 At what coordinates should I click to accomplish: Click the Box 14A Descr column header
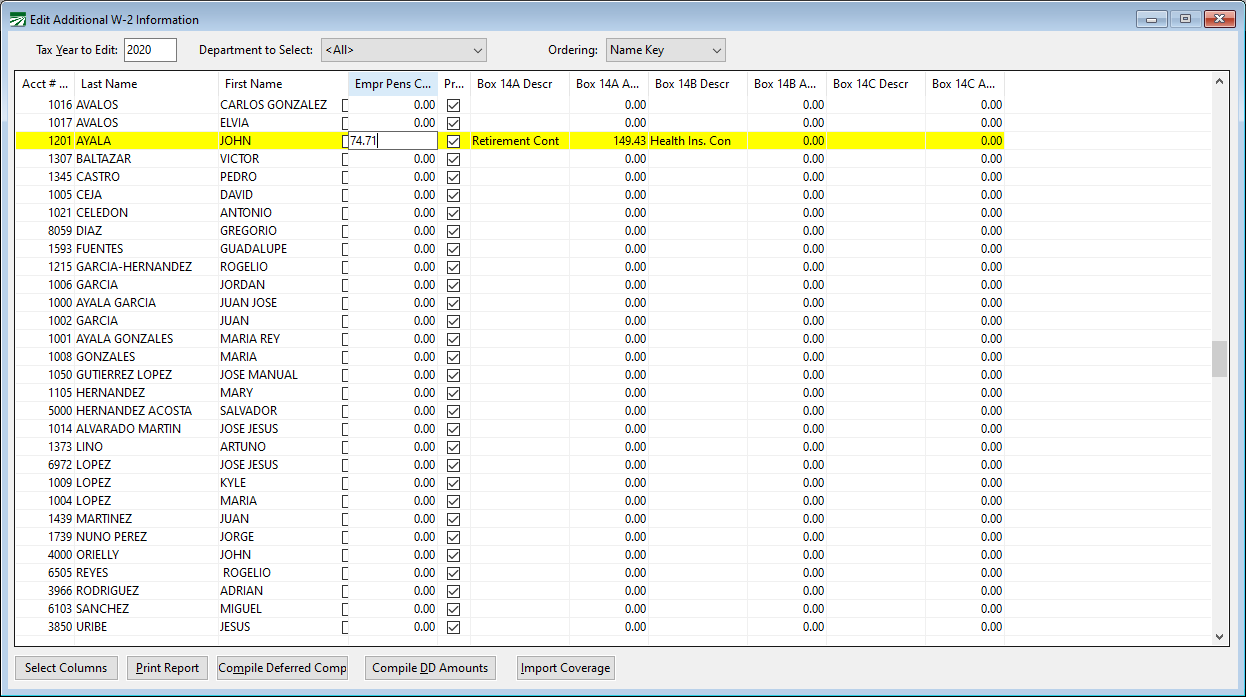click(x=519, y=84)
